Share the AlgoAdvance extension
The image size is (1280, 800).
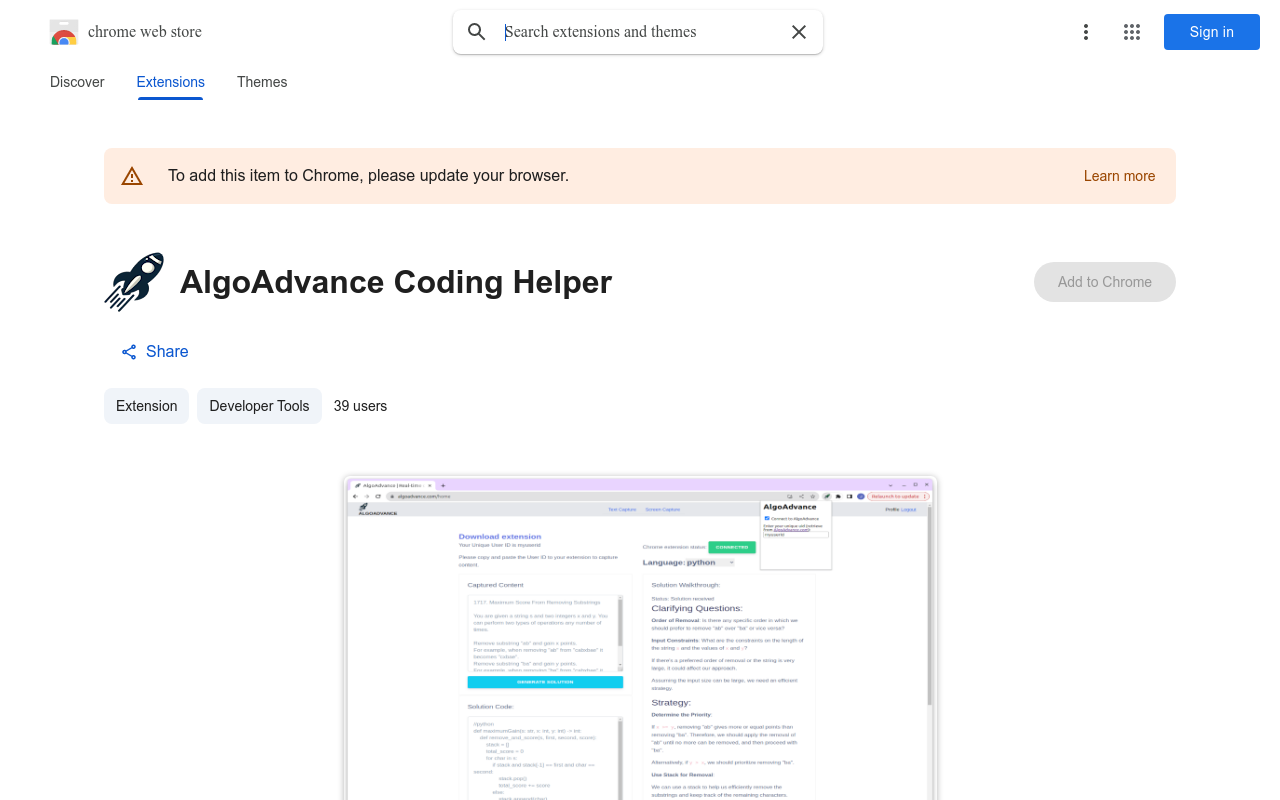pyautogui.click(x=155, y=351)
